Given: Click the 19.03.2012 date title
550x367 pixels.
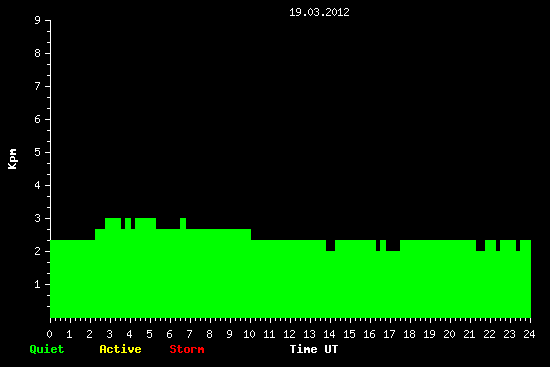Looking at the screenshot, I should click(319, 12).
